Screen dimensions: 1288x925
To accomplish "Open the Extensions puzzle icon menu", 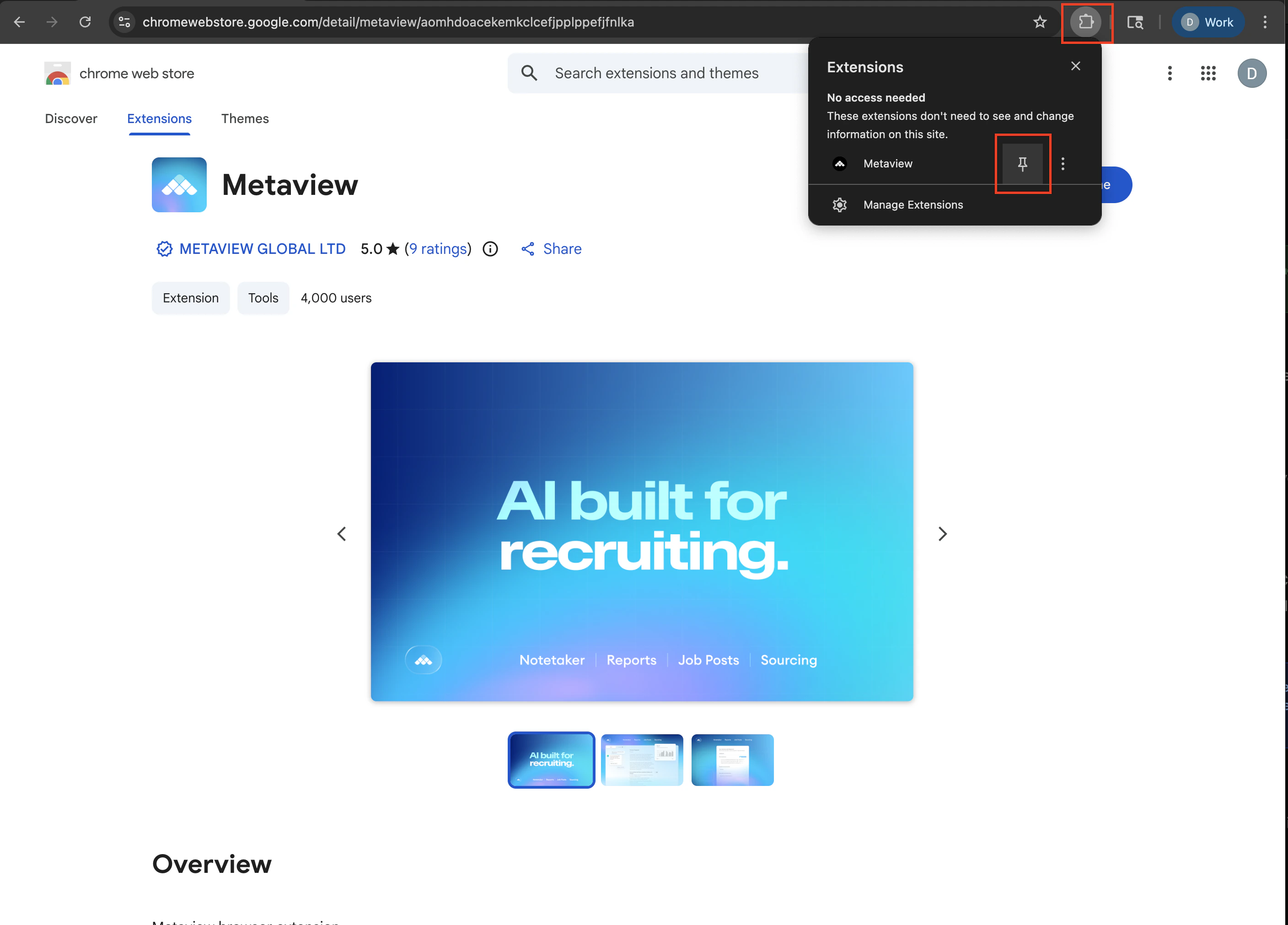I will coord(1085,22).
